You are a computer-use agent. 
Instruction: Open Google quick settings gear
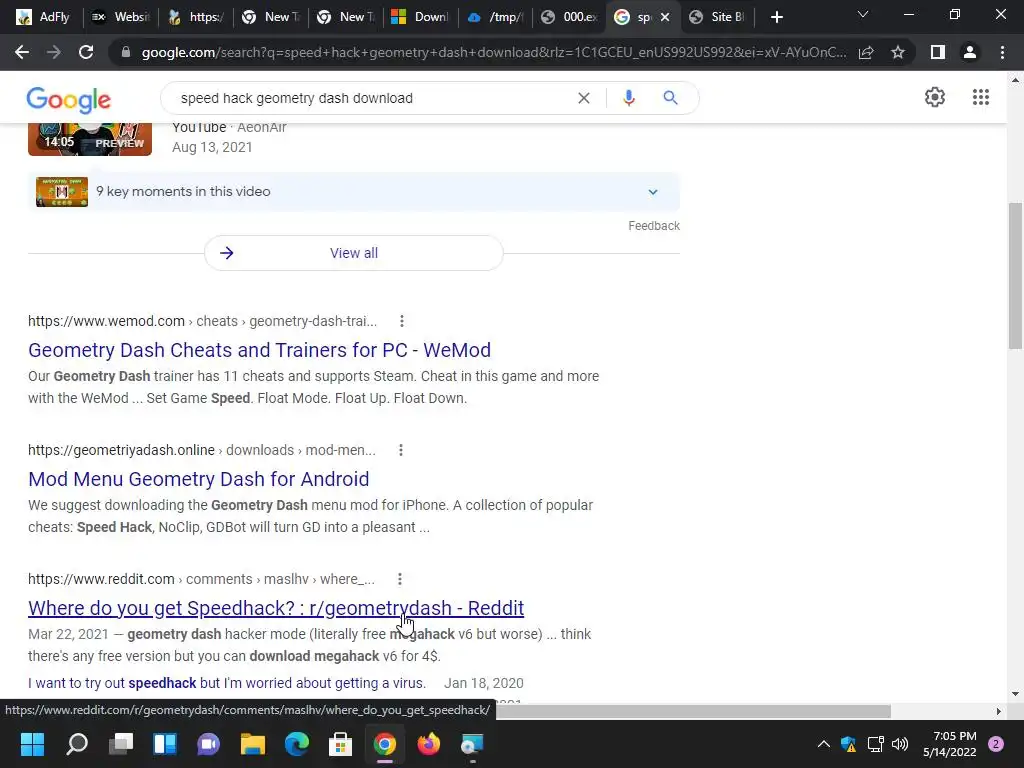click(935, 97)
